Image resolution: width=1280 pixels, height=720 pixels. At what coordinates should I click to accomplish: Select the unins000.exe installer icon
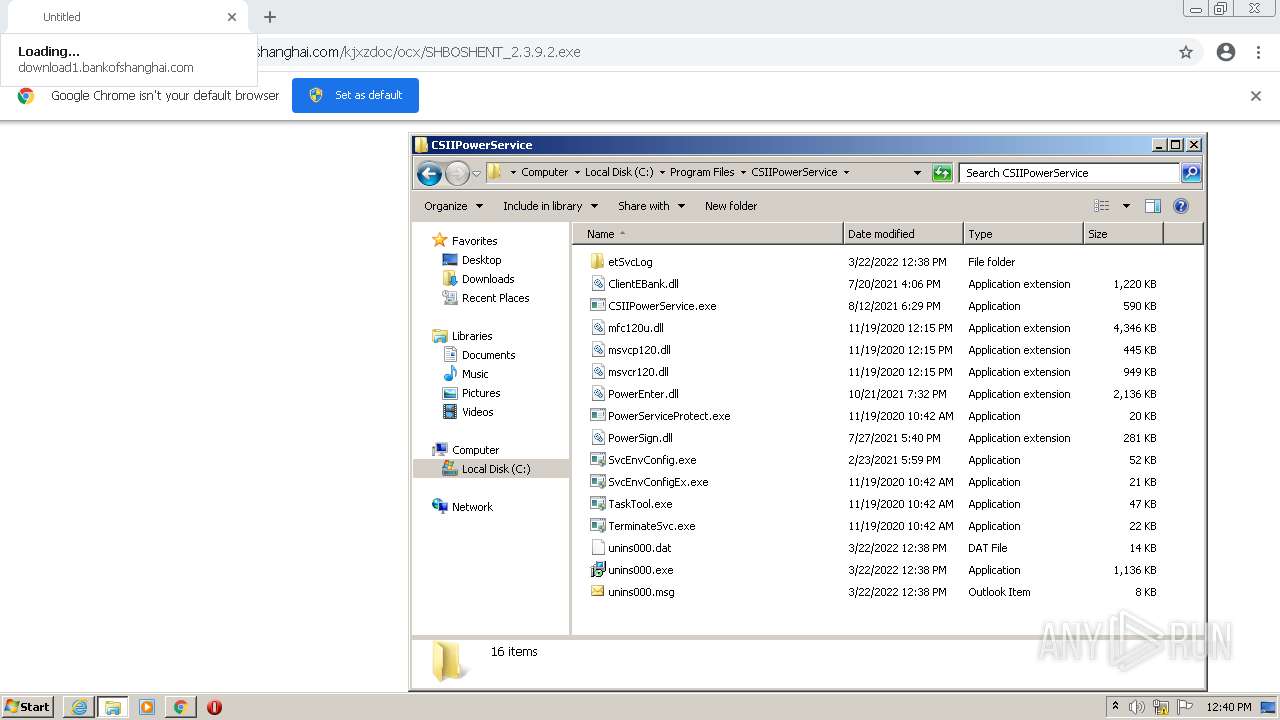[597, 570]
